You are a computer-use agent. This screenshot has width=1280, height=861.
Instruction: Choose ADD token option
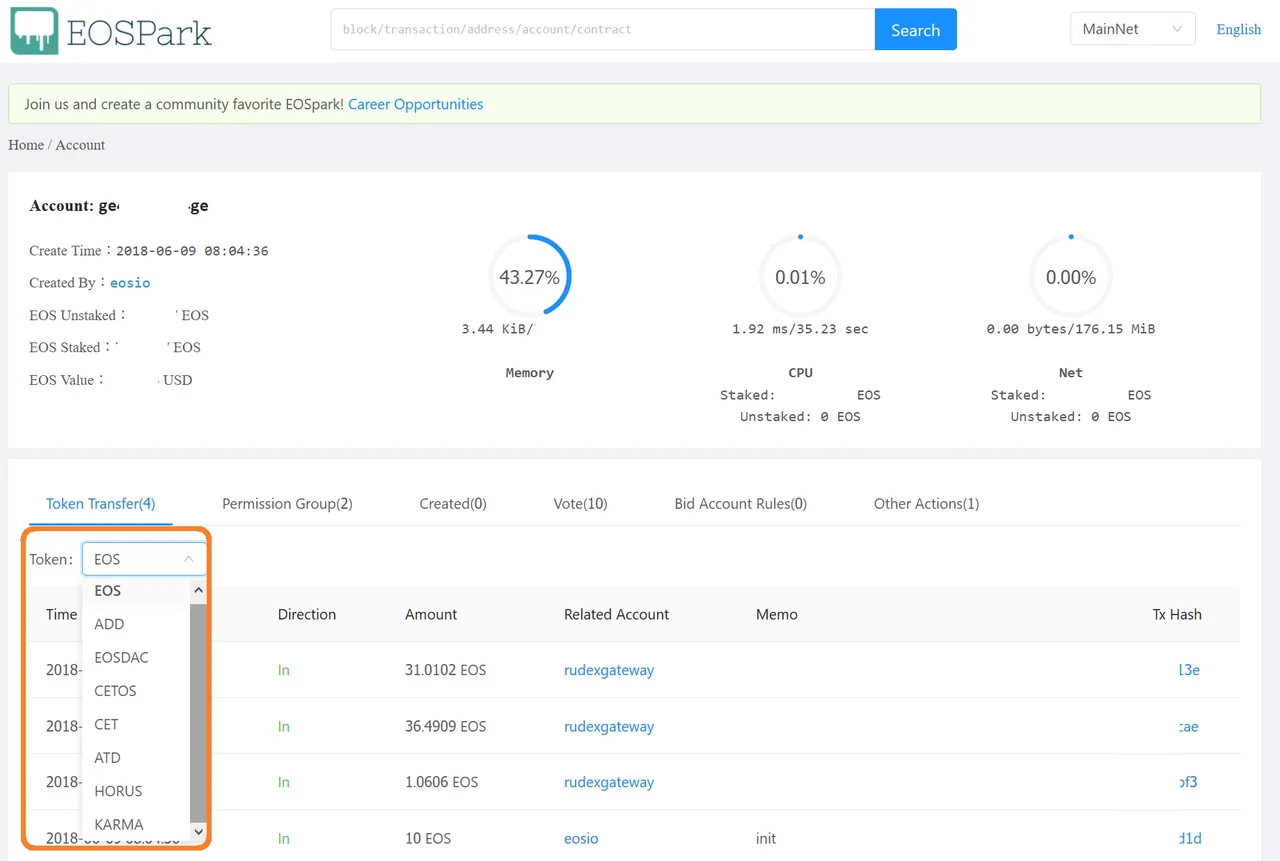coord(136,624)
